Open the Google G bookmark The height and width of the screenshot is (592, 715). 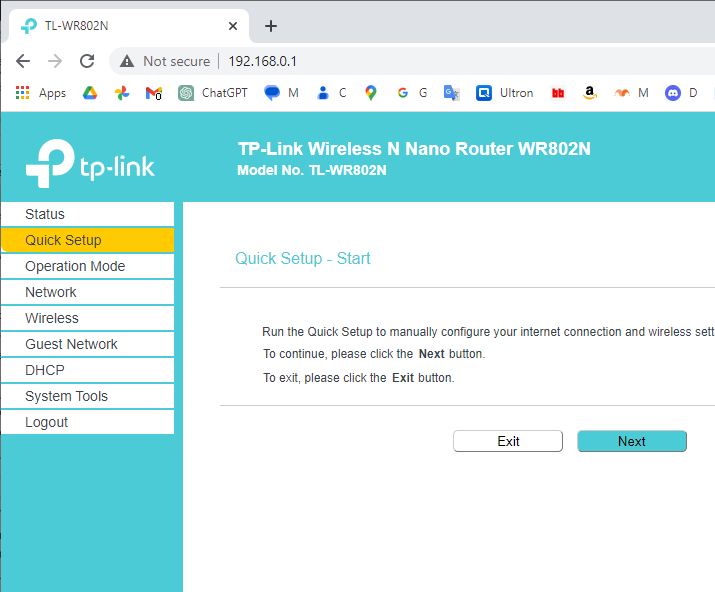(412, 93)
